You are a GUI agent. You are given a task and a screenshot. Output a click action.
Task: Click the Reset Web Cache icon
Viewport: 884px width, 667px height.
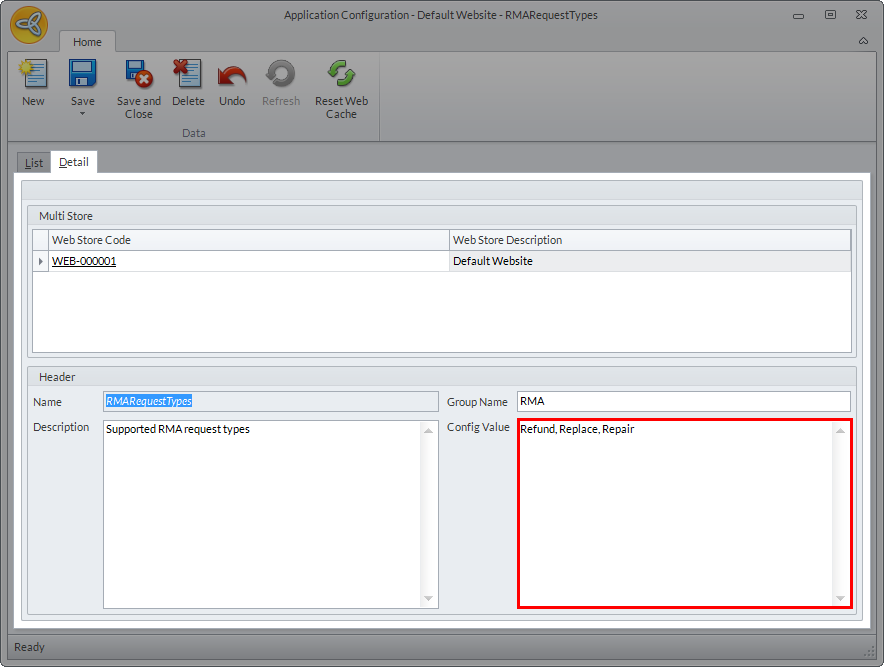pos(341,75)
